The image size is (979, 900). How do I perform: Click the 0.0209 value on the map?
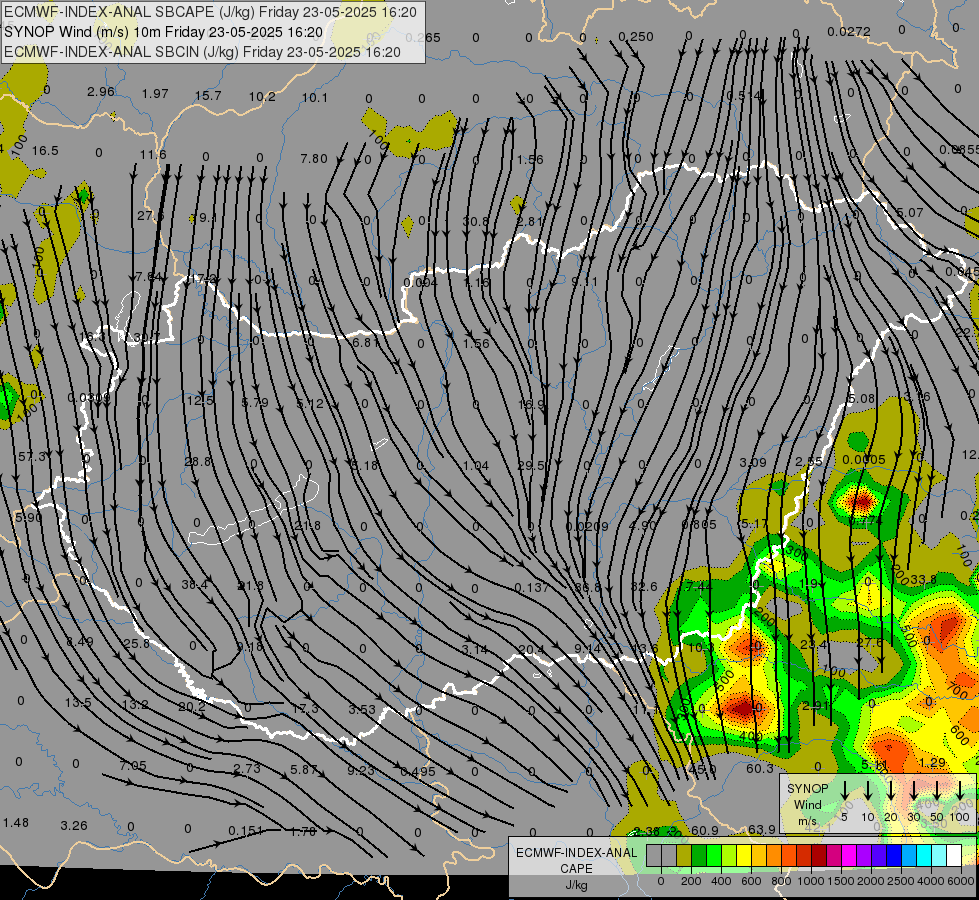(x=586, y=527)
